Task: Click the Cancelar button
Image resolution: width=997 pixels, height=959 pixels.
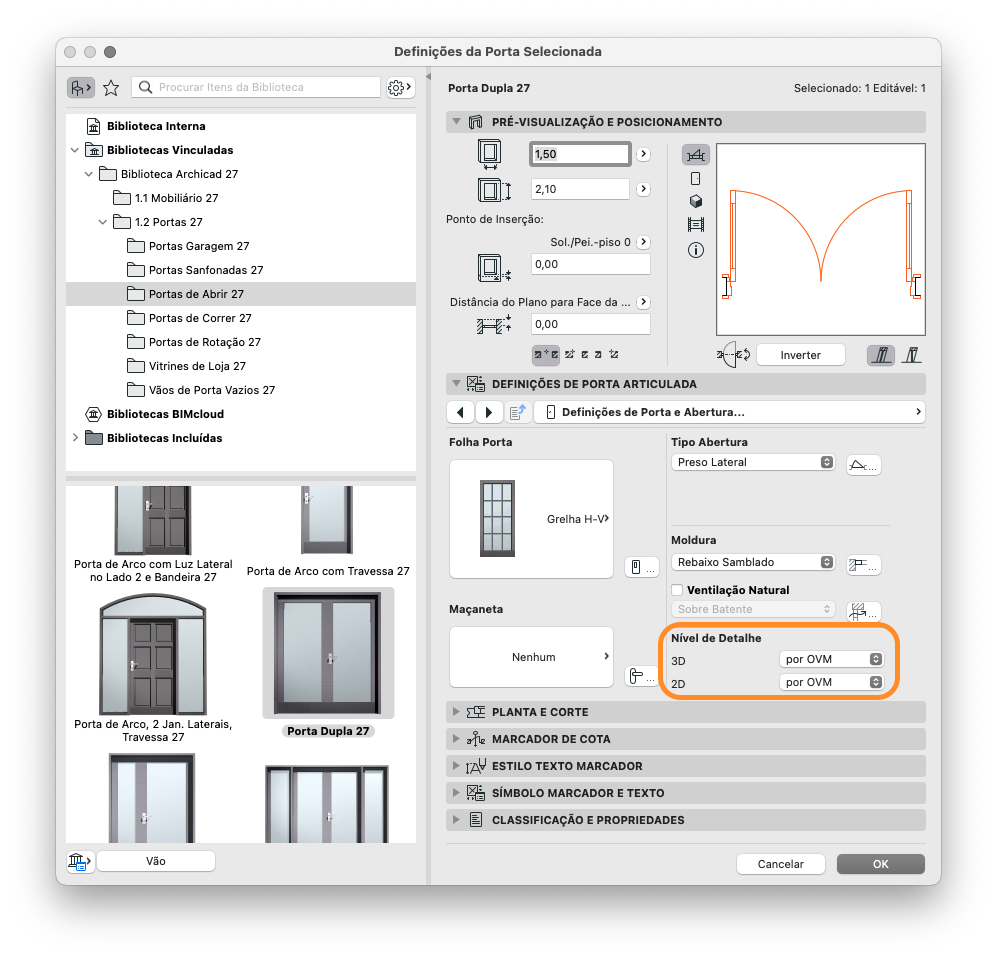Action: point(780,864)
